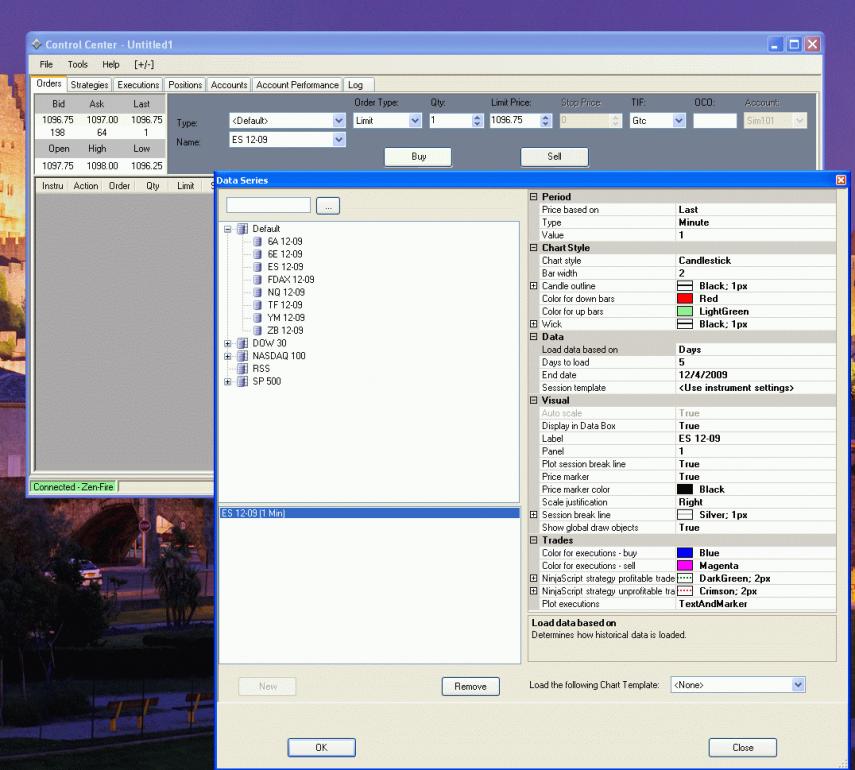
Task: Click the FDAX 12-09 instrument icon
Action: pyautogui.click(x=258, y=280)
